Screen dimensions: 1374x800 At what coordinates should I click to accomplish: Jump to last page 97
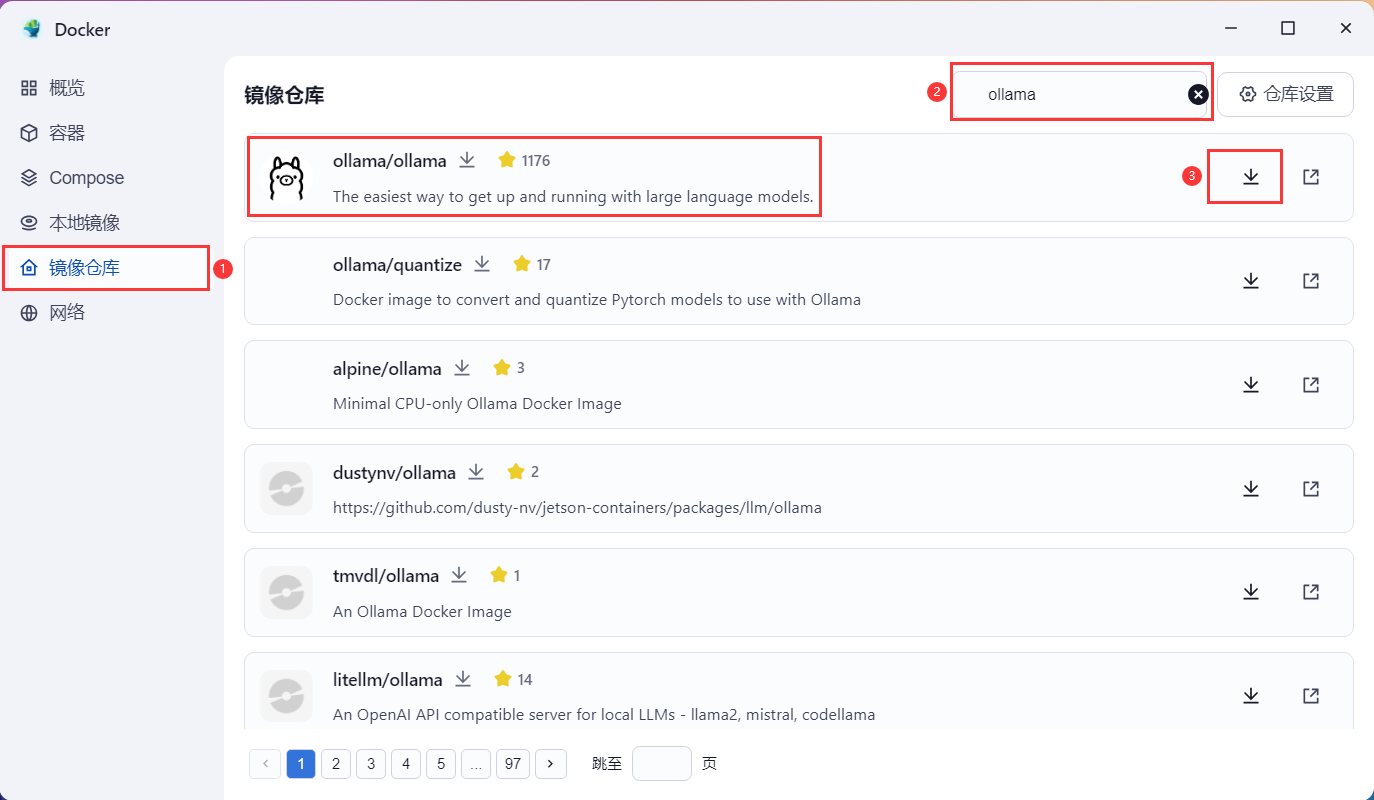(x=512, y=763)
